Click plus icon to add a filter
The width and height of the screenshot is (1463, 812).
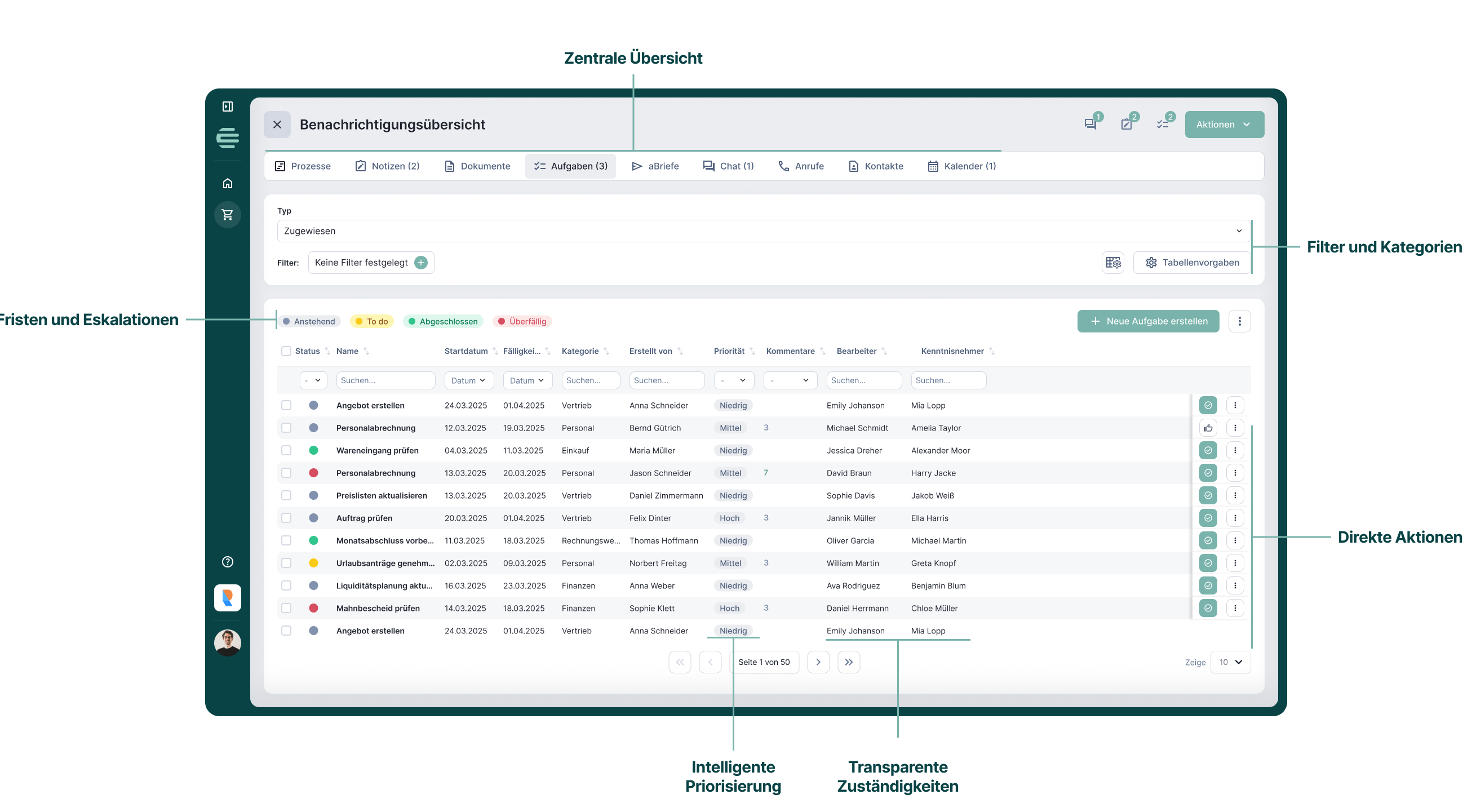pos(421,263)
